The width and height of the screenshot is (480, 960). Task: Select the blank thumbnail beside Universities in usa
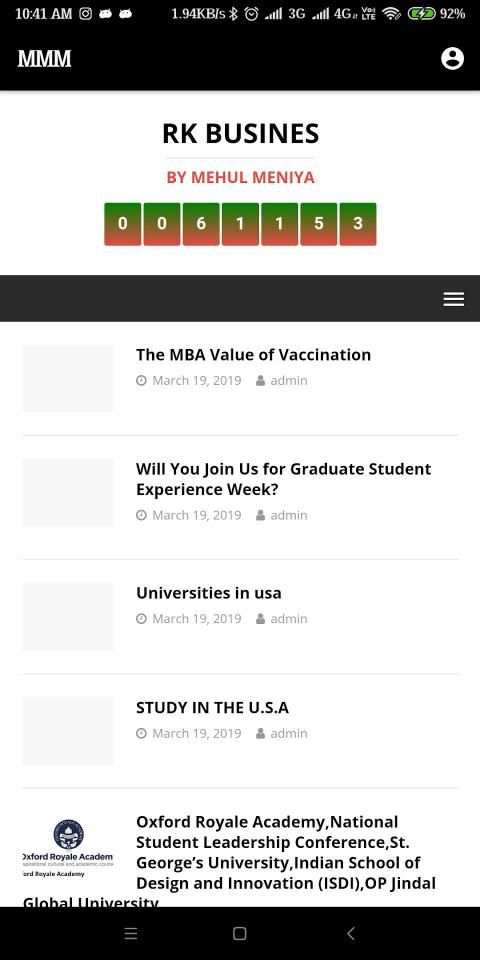click(x=68, y=617)
